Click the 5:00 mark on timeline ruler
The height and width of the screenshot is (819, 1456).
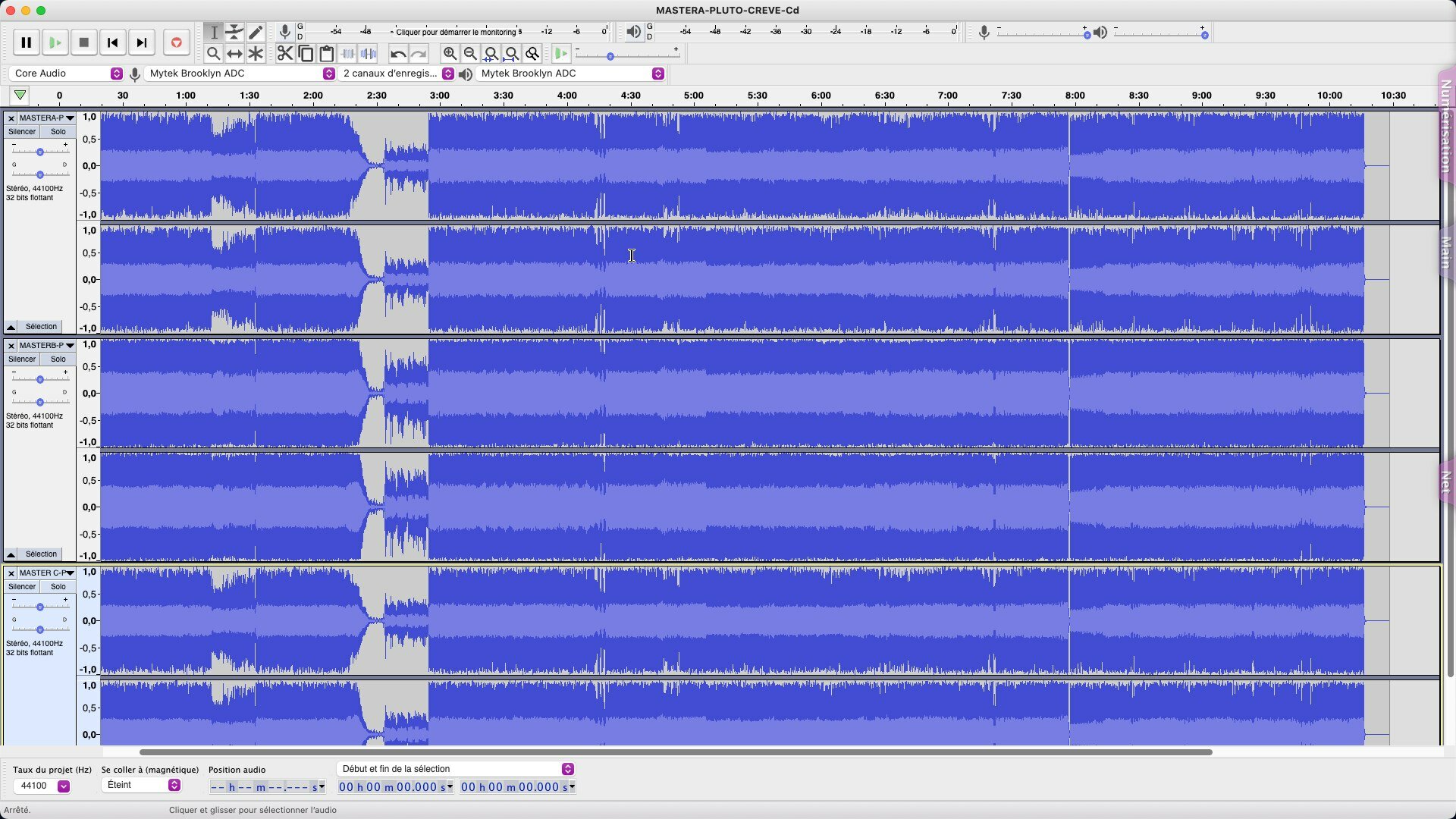pyautogui.click(x=694, y=96)
